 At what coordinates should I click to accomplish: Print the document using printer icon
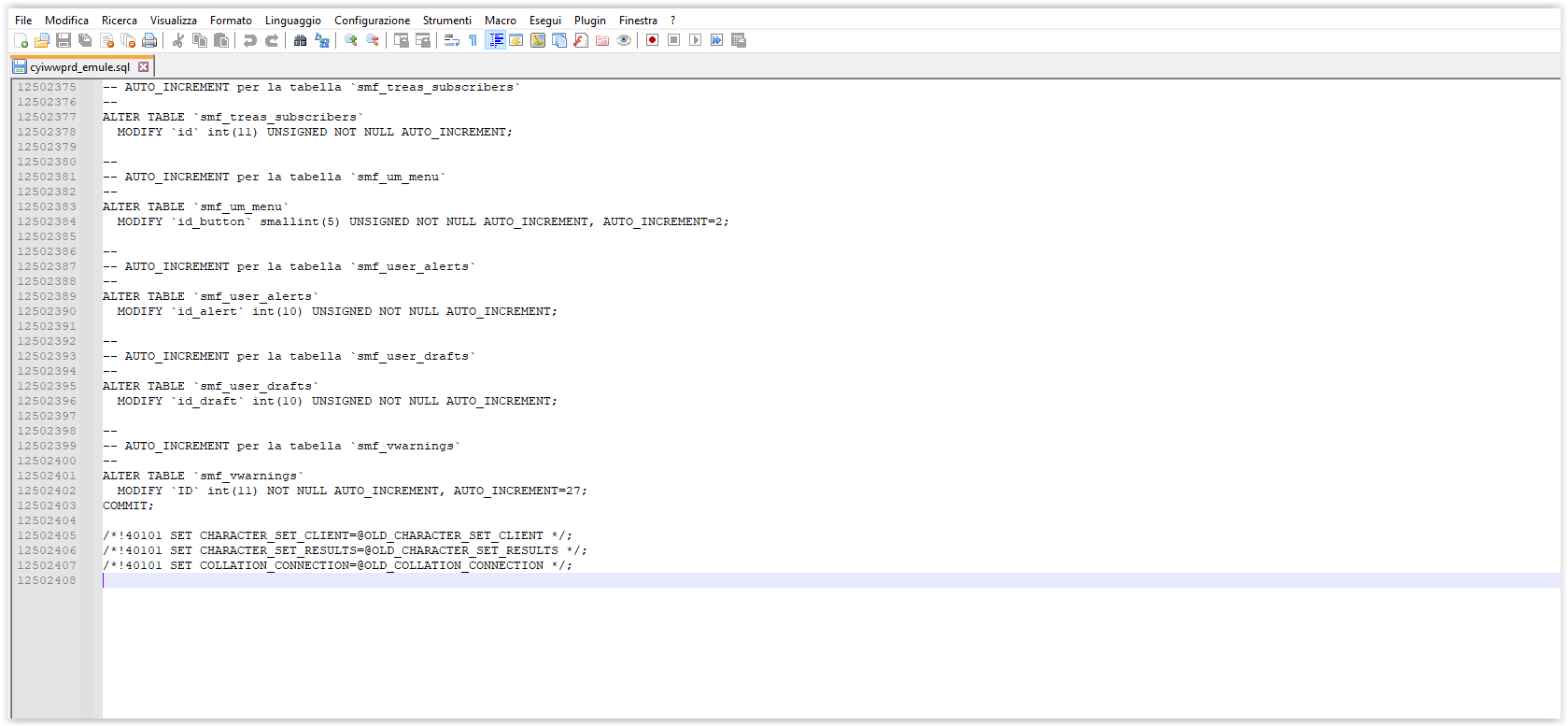pyautogui.click(x=149, y=40)
